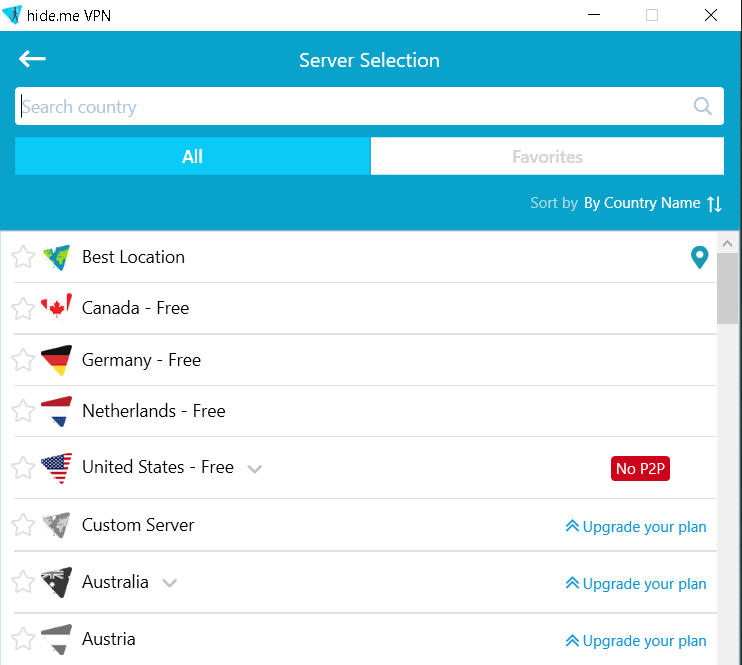Select United States - Free server
742x665 pixels.
[x=365, y=468]
